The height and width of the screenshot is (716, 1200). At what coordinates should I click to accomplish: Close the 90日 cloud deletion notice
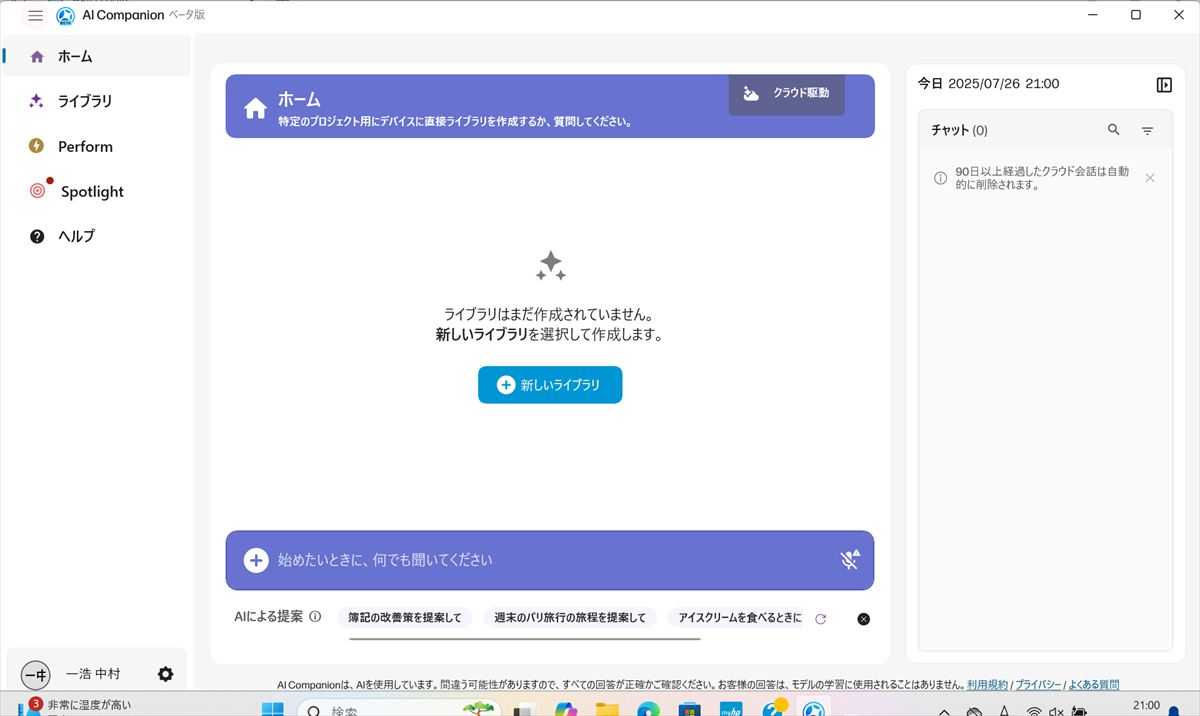(x=1150, y=178)
